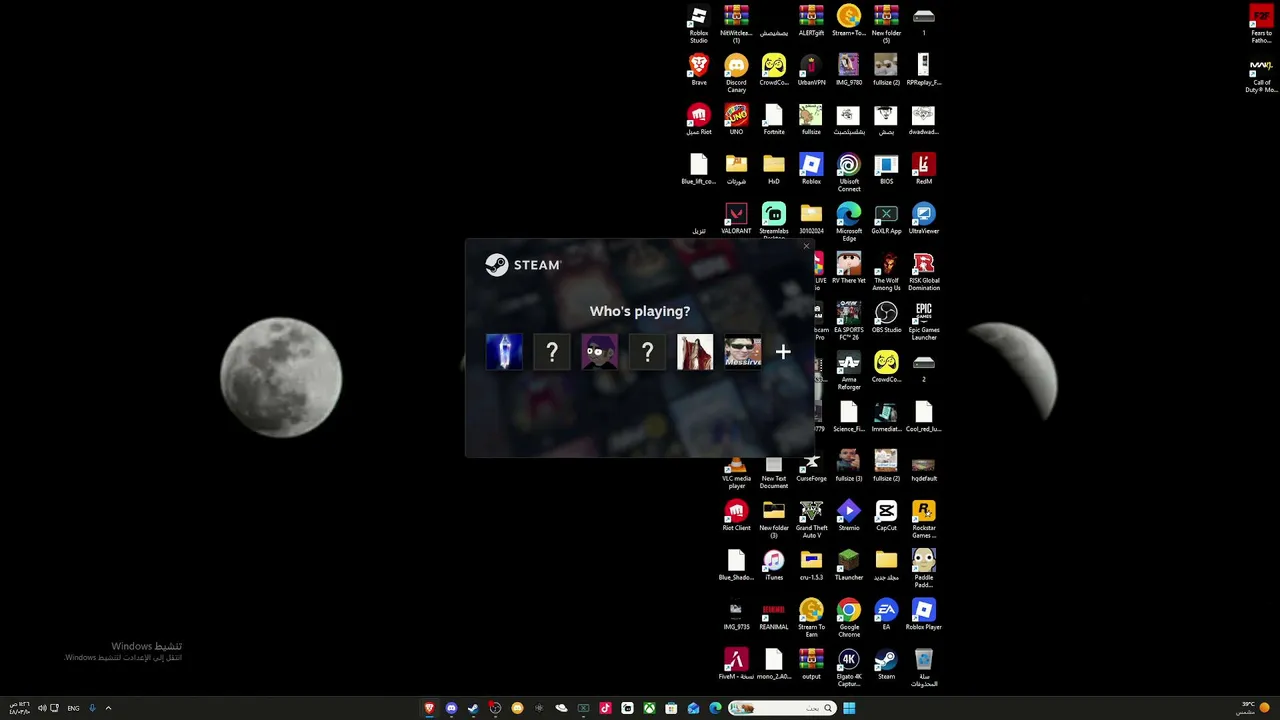
Task: Select the Arma Reforger desktop shortcut
Action: [x=849, y=371]
